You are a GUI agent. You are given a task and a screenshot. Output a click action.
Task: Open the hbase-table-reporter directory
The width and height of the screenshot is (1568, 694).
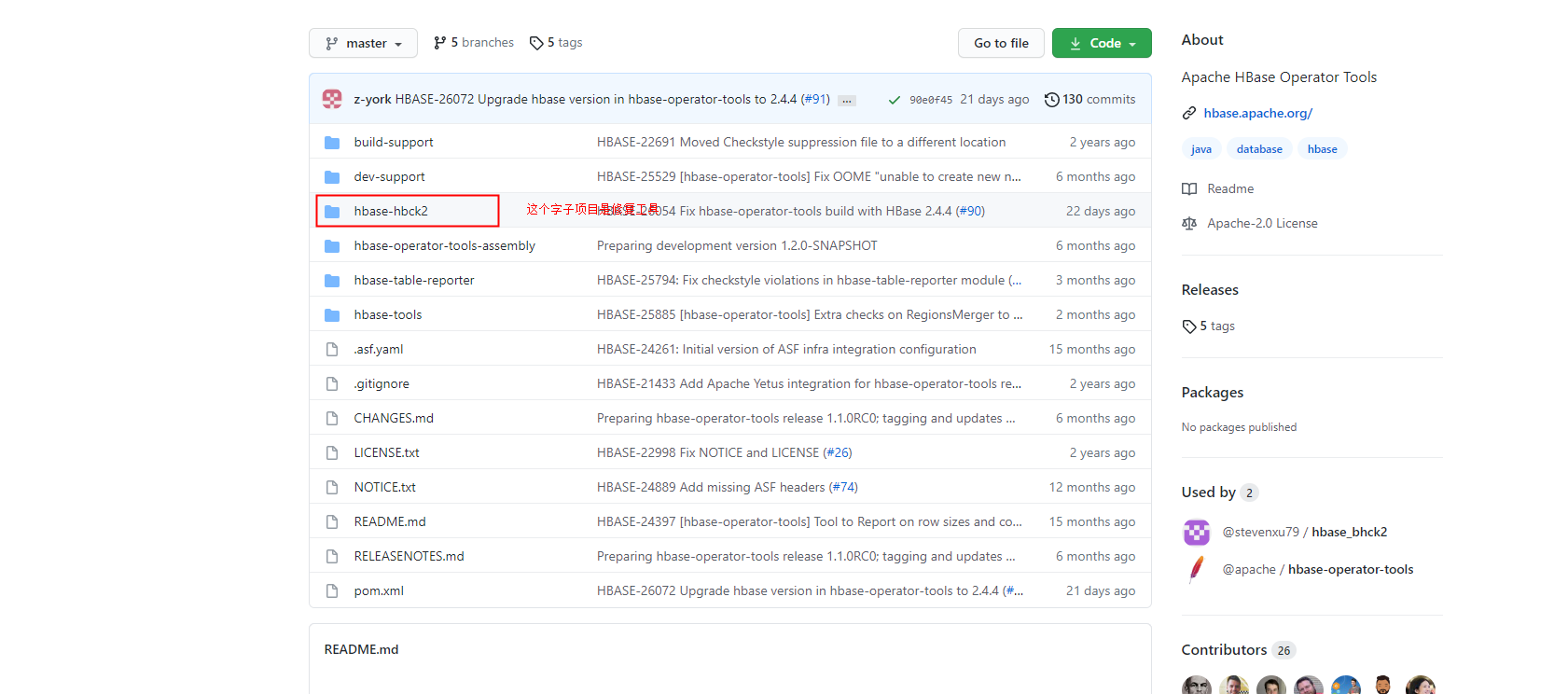coord(414,280)
